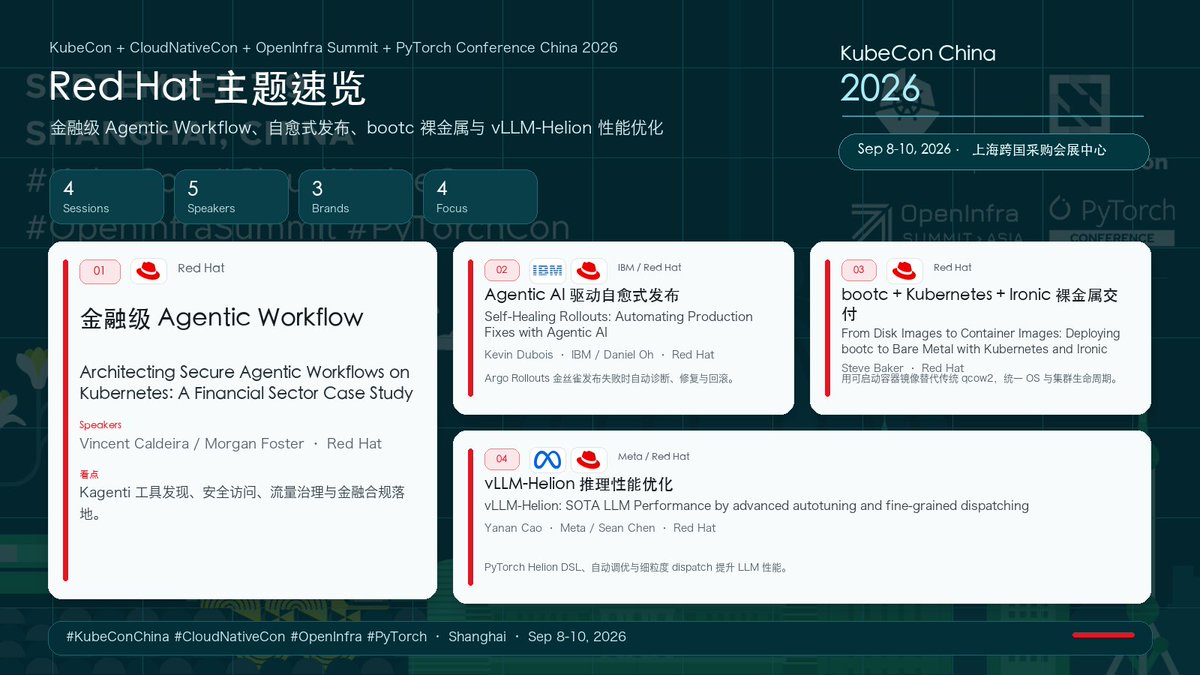Click the Red Hat logo in card 02

tap(589, 270)
